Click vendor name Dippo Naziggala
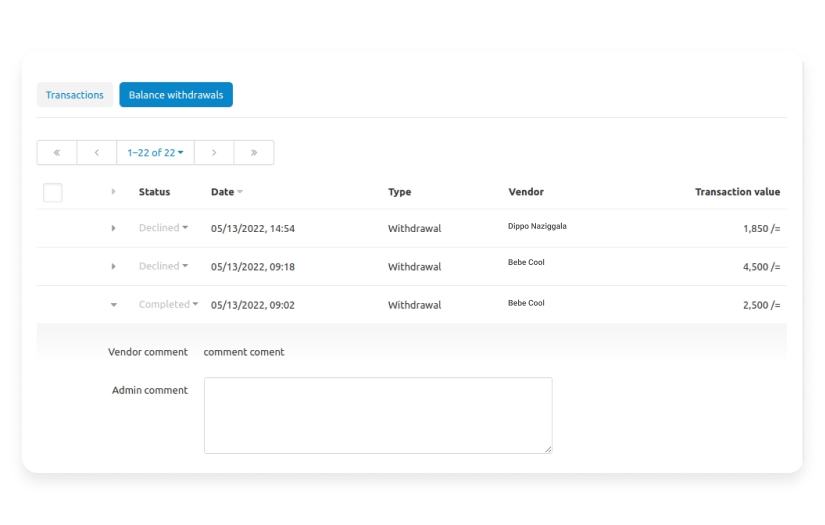The width and height of the screenshot is (825, 525). coord(537,226)
